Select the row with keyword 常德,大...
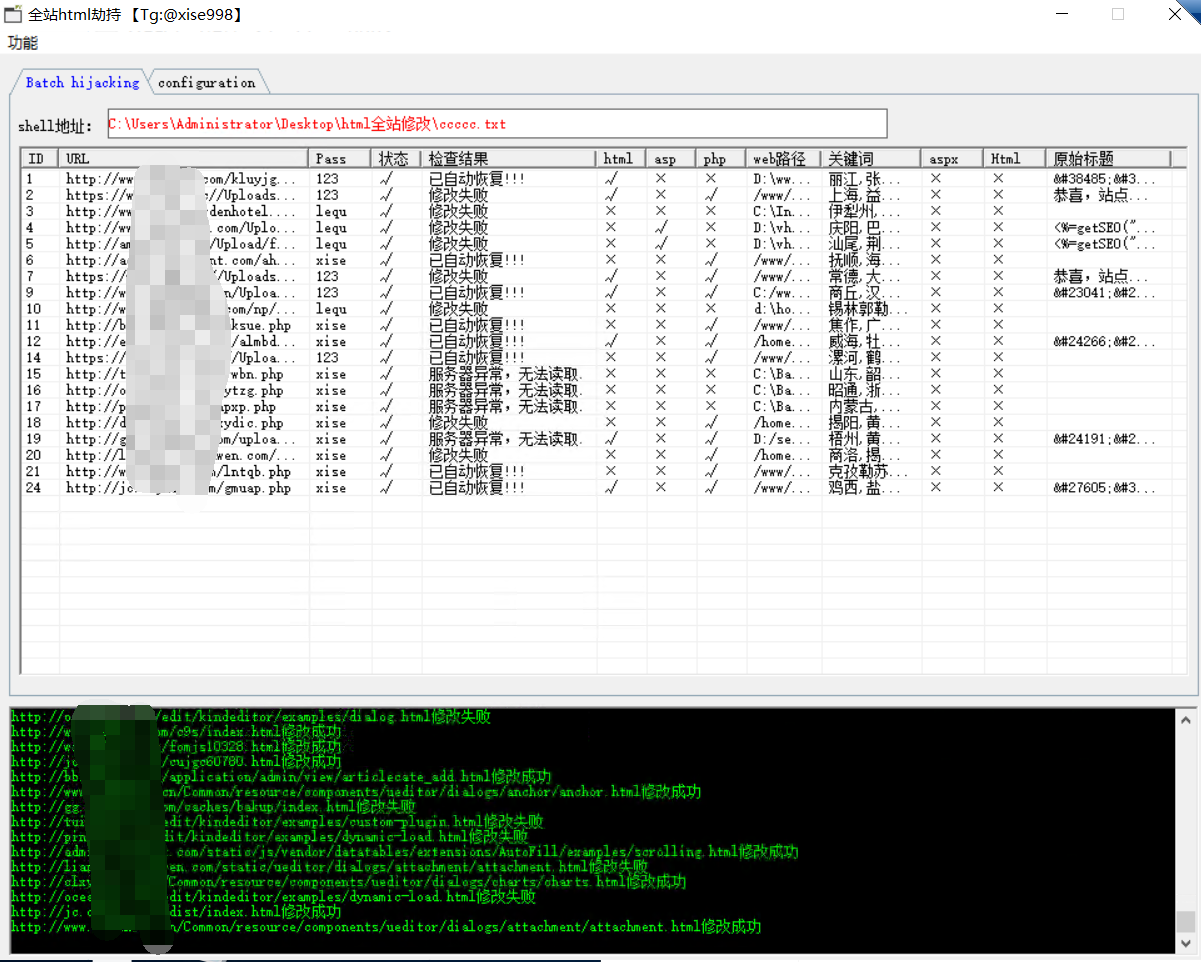 [x=603, y=276]
